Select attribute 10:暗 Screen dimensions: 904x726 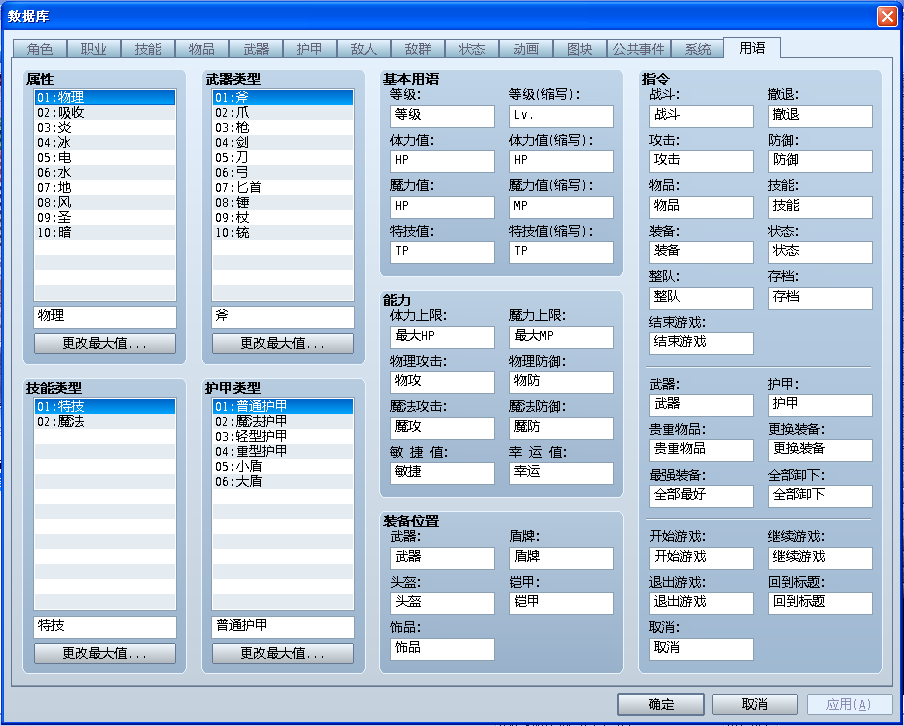coord(105,232)
